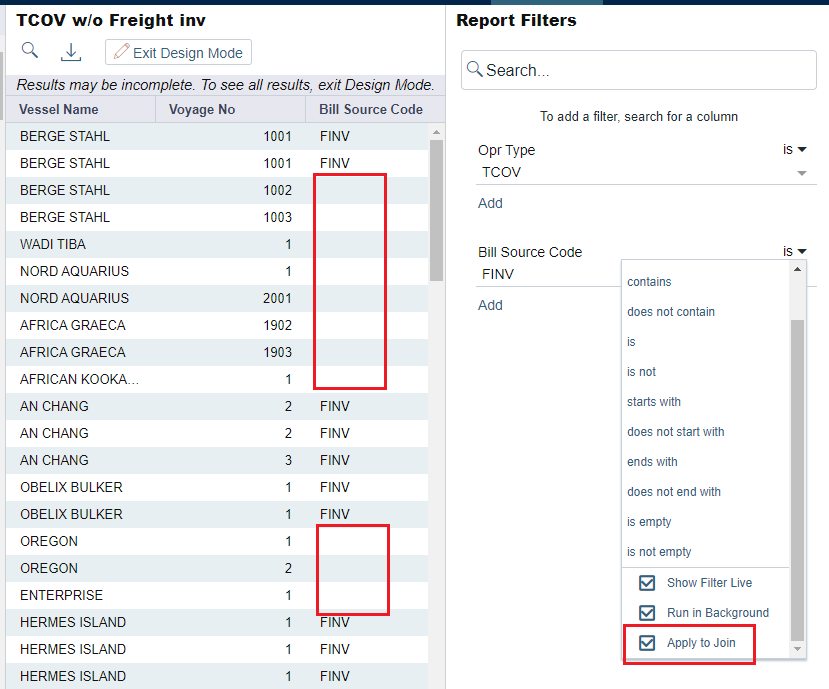Uncheck the Apply to Join checkbox
Viewport: 829px width, 689px height.
[x=647, y=643]
